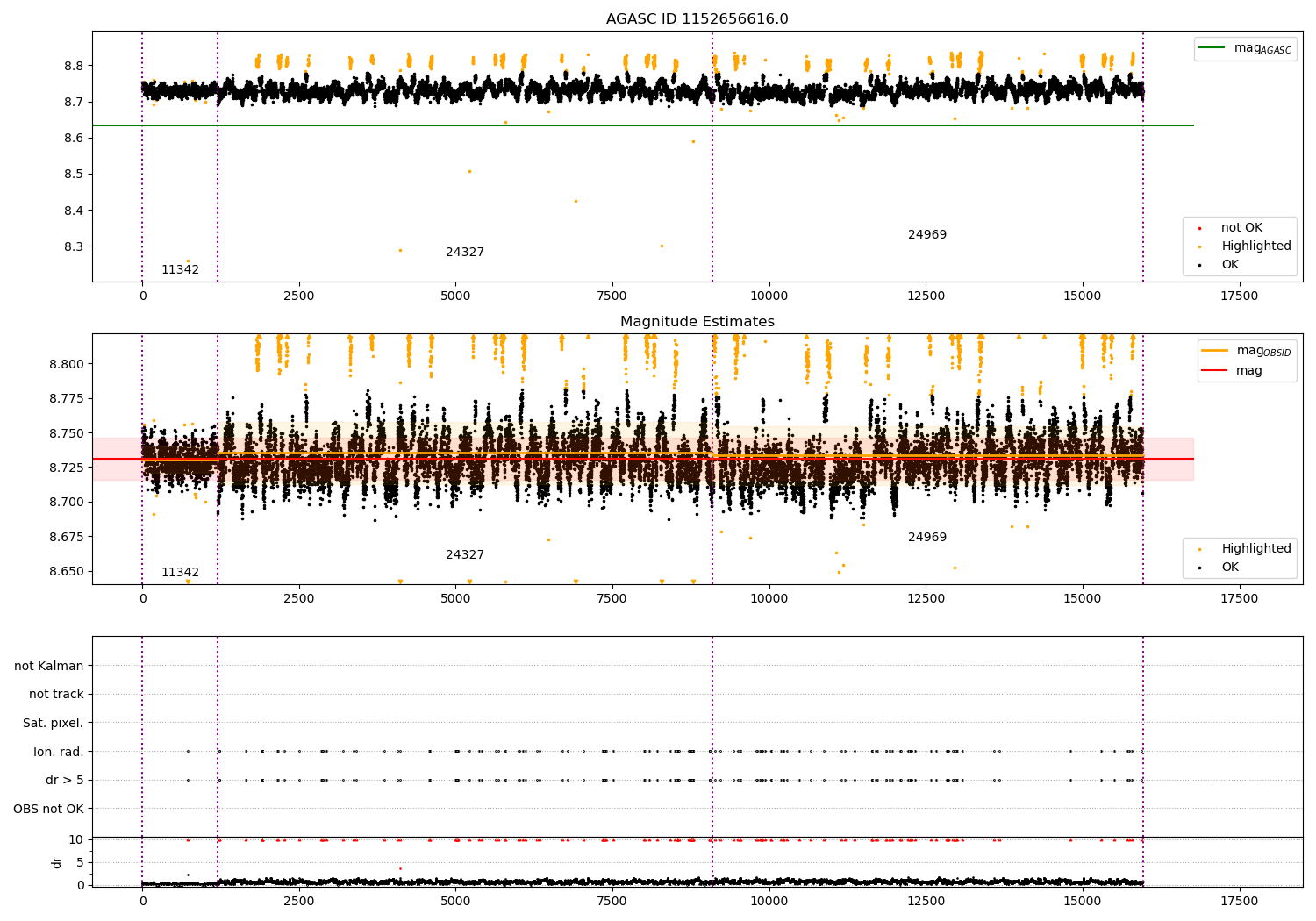The width and height of the screenshot is (1316, 921).
Task: Click observation label 24969 in the top plot
Action: coord(927,234)
